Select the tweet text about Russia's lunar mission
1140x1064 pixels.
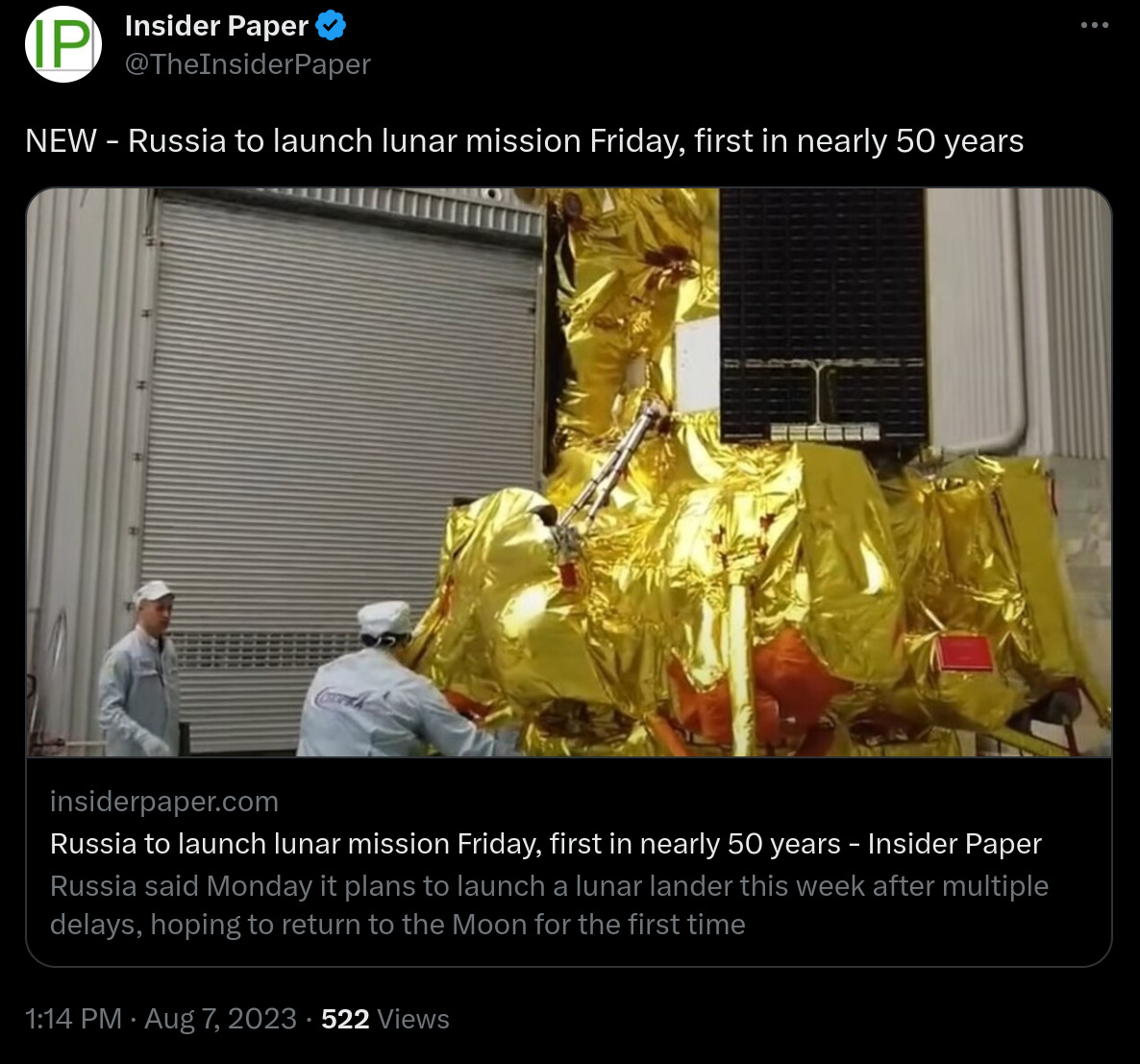[x=524, y=141]
